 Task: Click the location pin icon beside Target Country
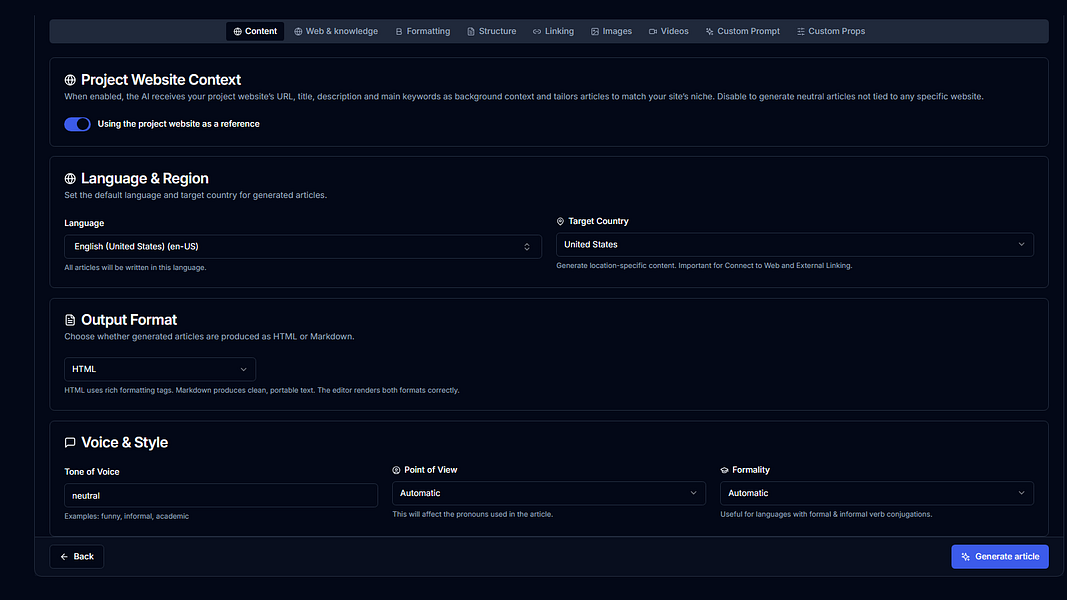click(560, 221)
